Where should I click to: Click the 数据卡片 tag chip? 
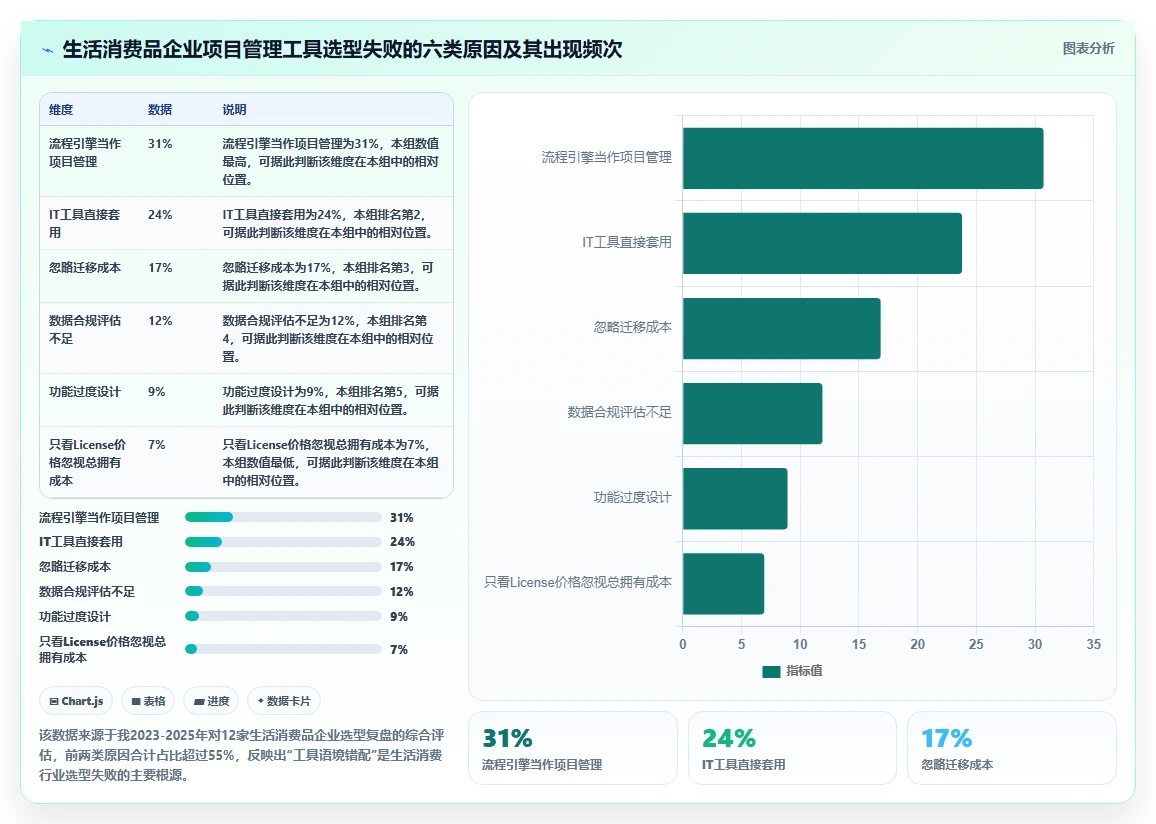[x=284, y=701]
